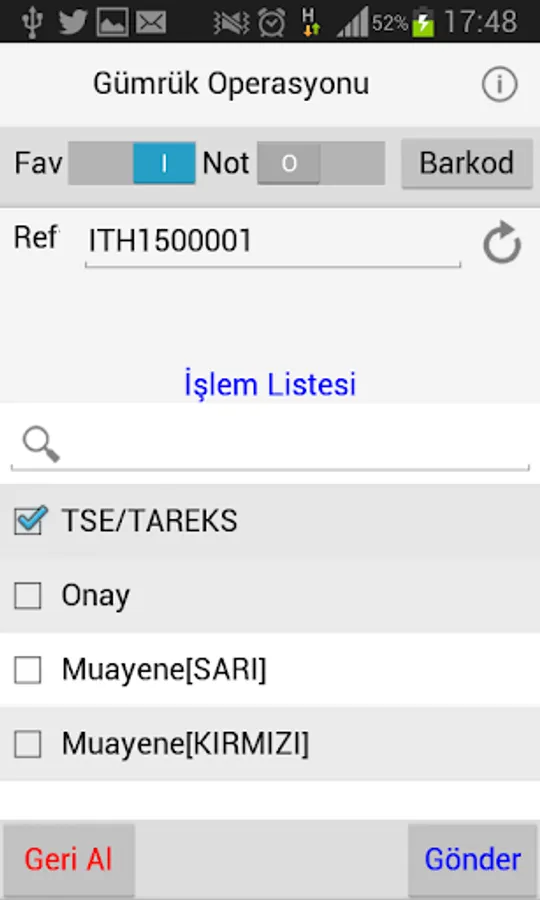
Task: Check the Muayene[SARI] checkbox
Action: (28, 670)
